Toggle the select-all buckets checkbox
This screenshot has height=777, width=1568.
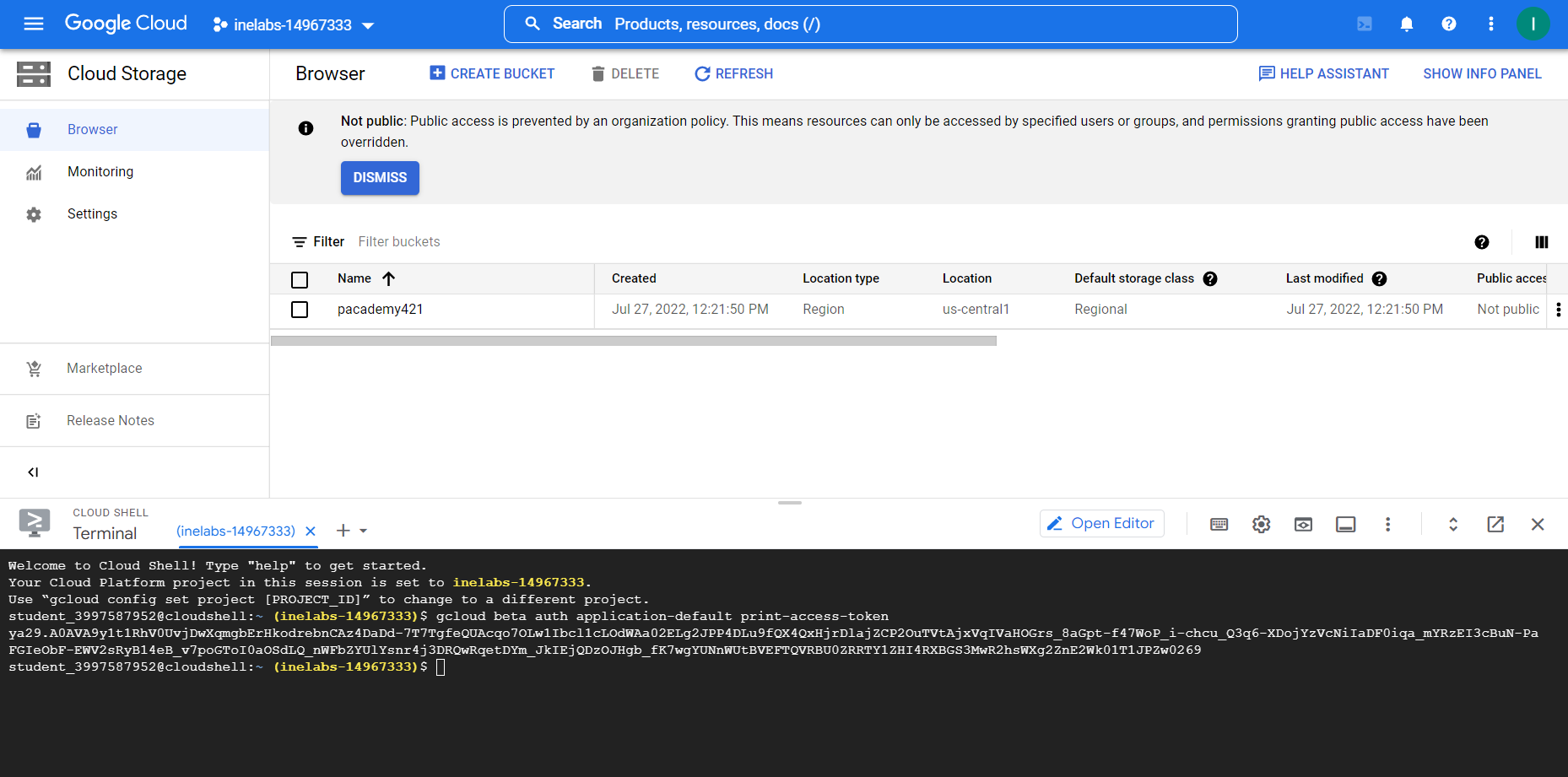coord(300,280)
